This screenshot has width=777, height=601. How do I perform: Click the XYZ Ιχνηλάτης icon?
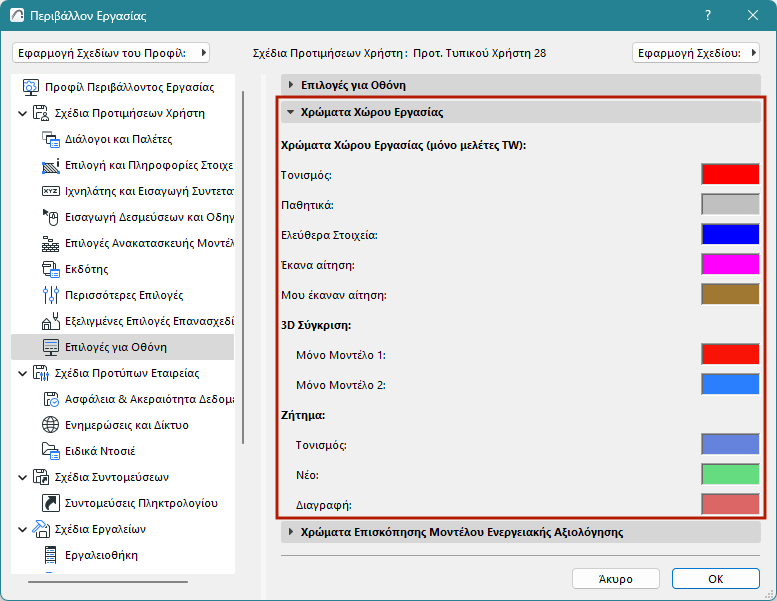[x=51, y=191]
